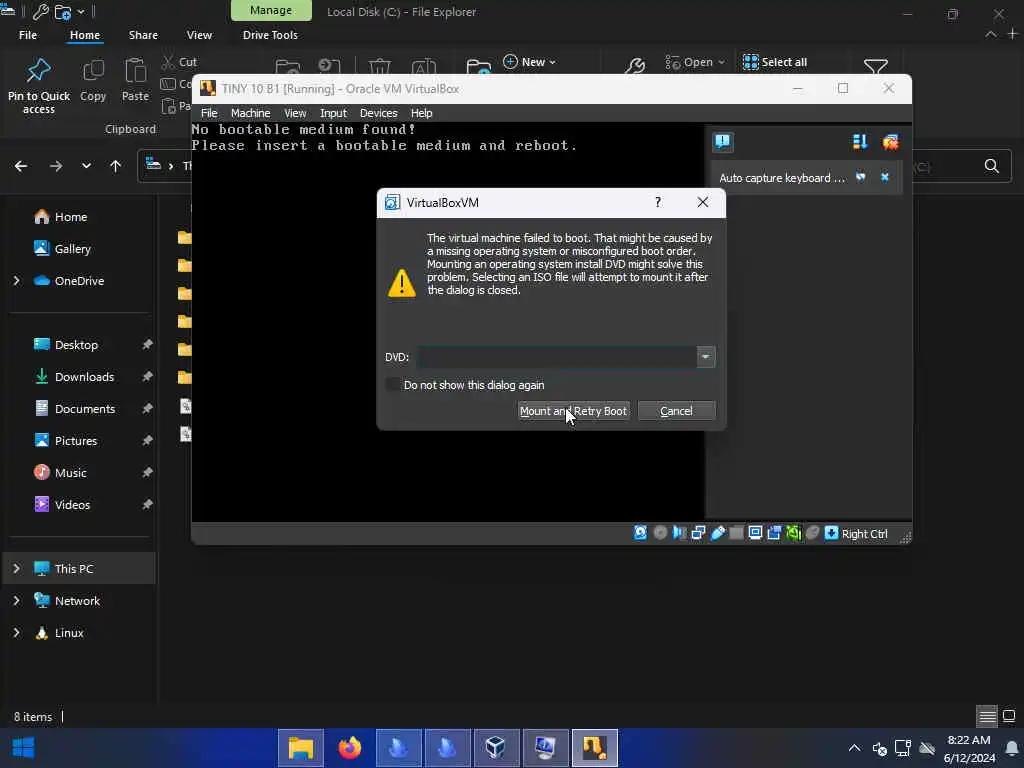Screen dimensions: 1024x768
Task: Open Firefox from the taskbar
Action: click(349, 748)
